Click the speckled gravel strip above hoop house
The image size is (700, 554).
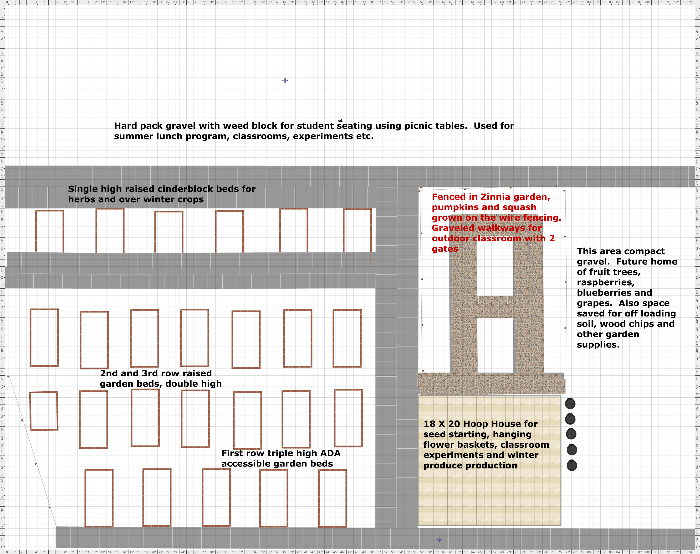[x=491, y=383]
